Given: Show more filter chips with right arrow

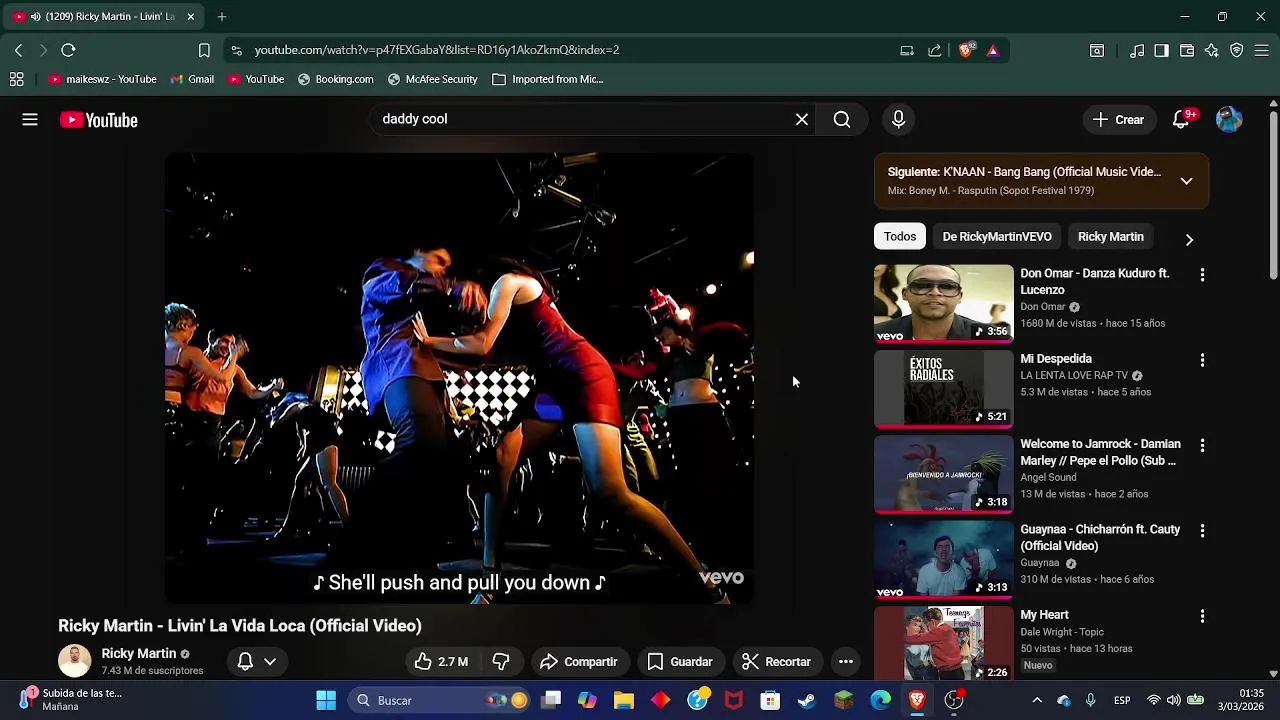Looking at the screenshot, I should point(1189,239).
